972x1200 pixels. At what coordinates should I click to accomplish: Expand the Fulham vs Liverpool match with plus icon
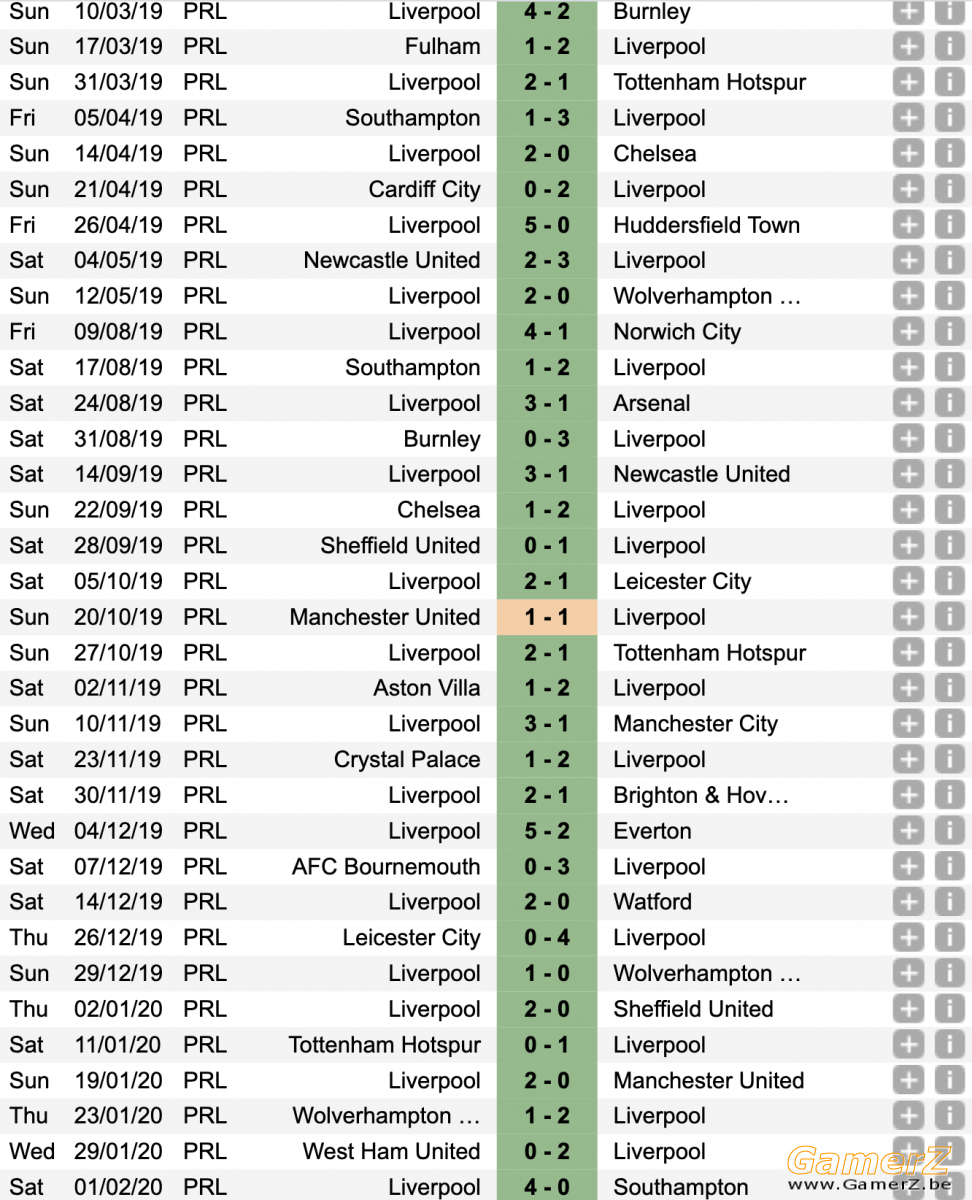[x=908, y=47]
